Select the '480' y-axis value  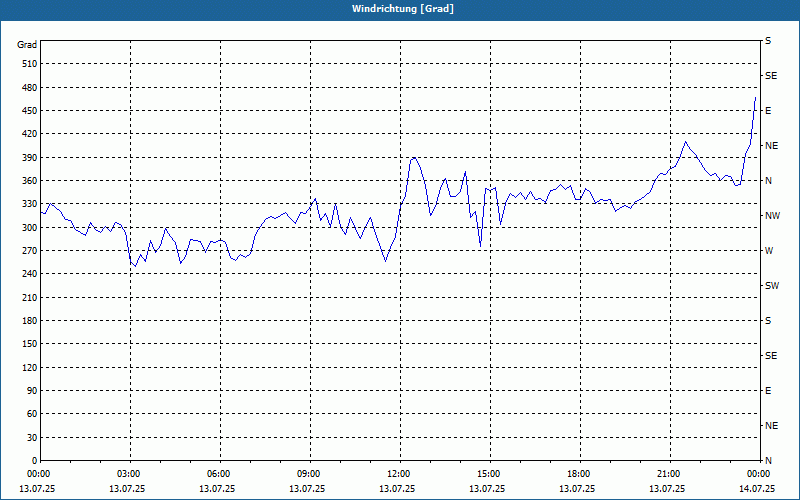click(x=30, y=87)
